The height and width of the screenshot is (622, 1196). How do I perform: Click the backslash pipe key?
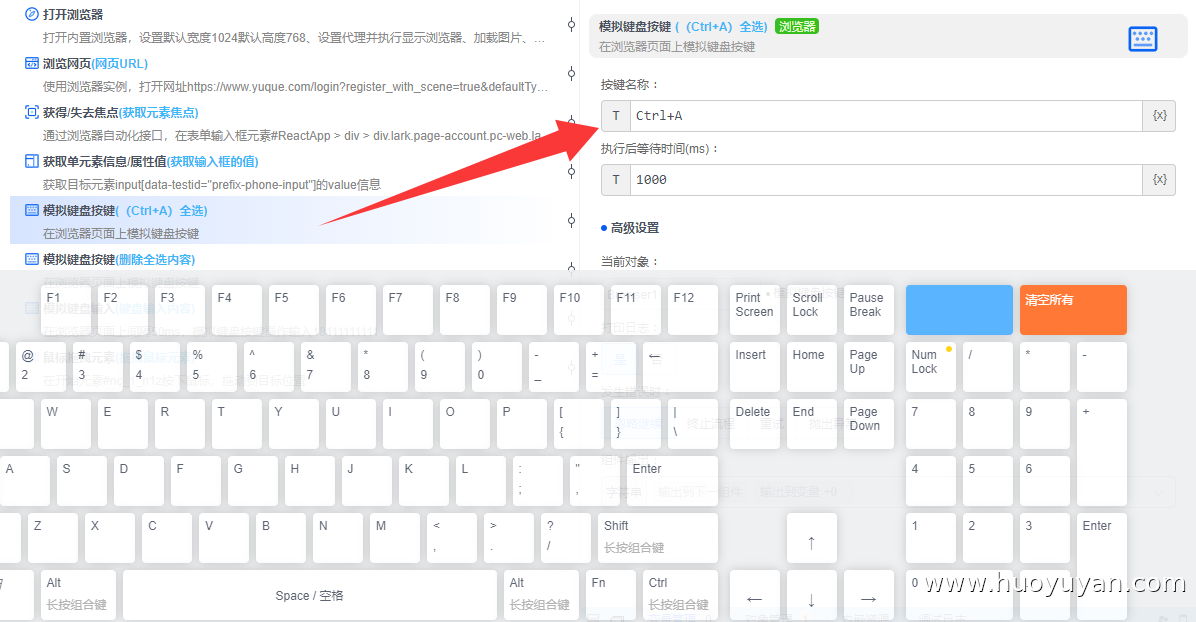tap(693, 424)
